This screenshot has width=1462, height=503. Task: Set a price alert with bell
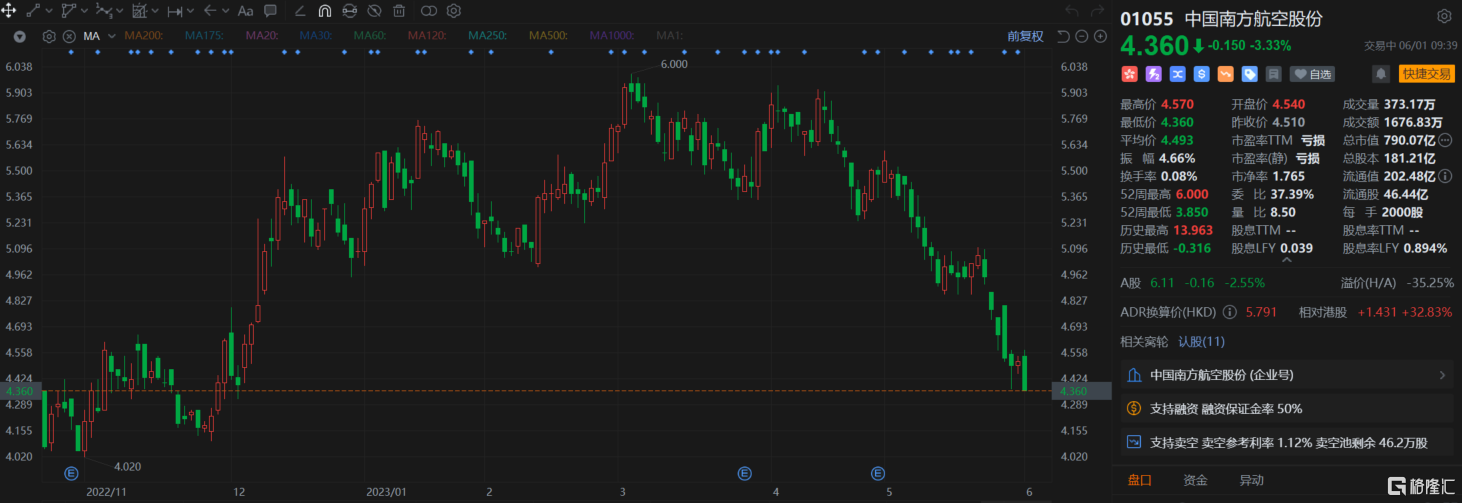1380,73
